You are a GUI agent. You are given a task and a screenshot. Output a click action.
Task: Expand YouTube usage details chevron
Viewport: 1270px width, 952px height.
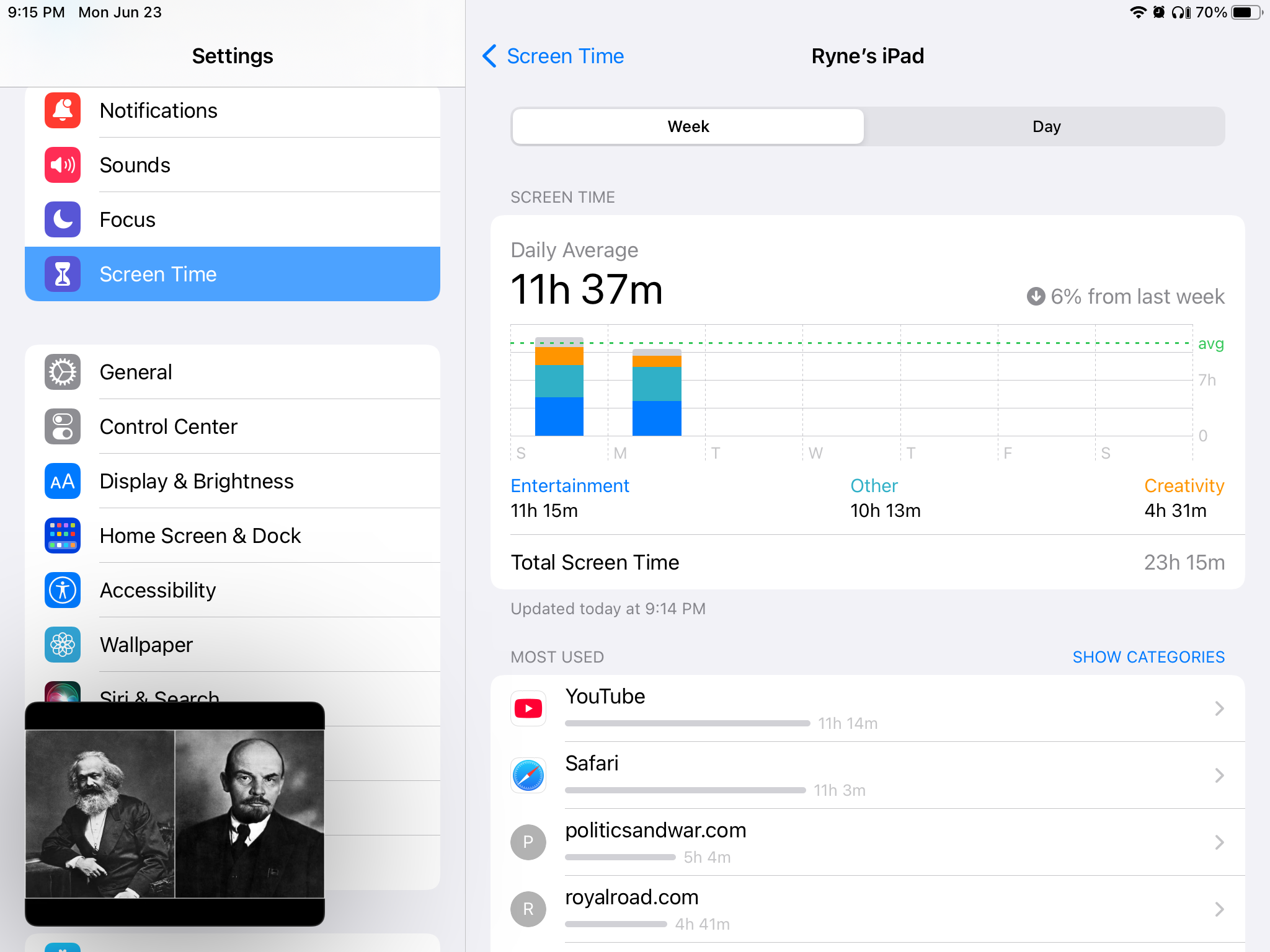click(x=1219, y=708)
